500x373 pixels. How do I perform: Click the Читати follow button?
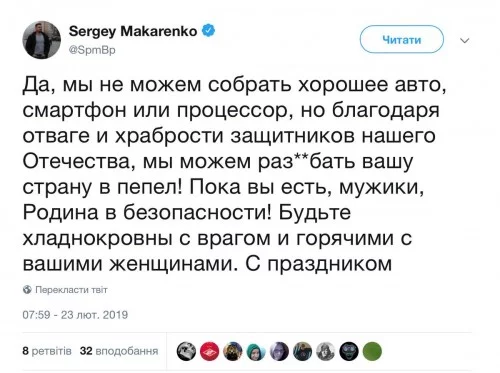point(402,39)
